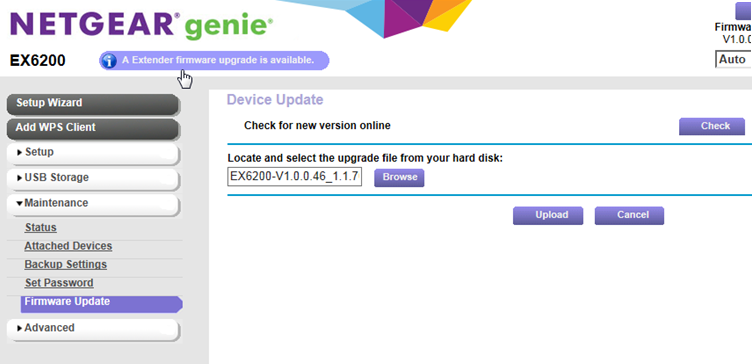Screen dimensions: 752x364
Task: Collapse the Maintenance section
Action: pyautogui.click(x=93, y=204)
